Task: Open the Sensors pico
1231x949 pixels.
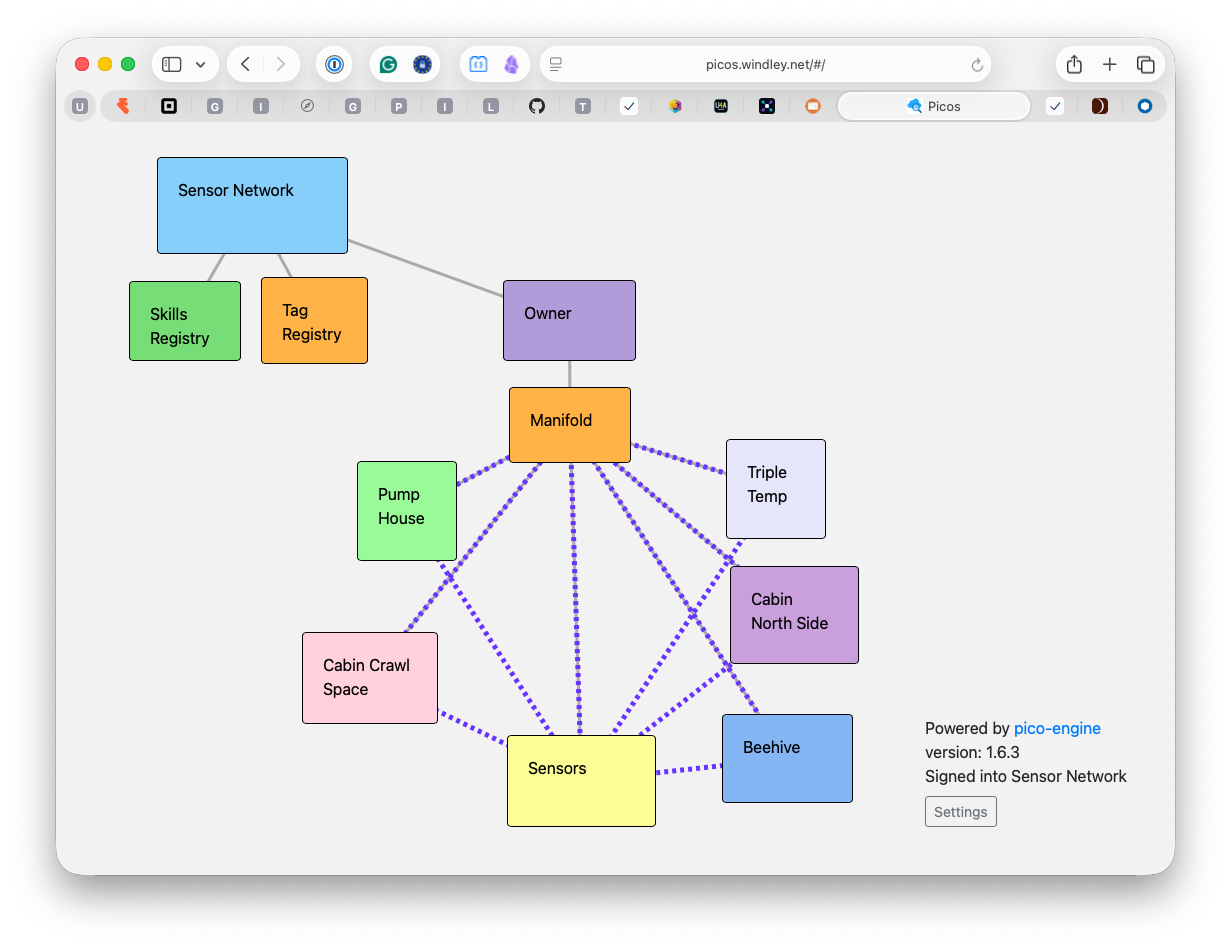Action: pyautogui.click(x=581, y=781)
